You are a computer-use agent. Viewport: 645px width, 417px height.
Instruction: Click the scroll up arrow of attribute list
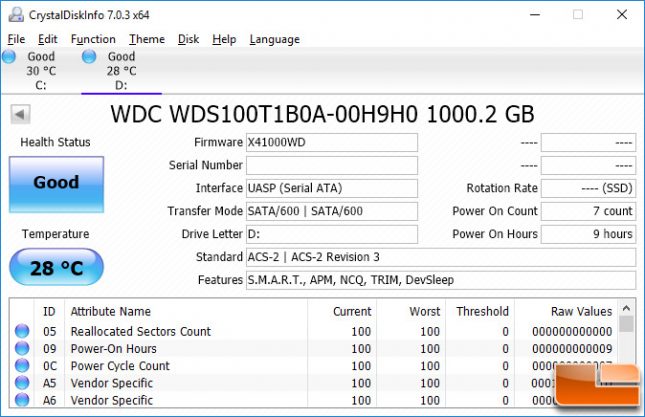click(x=626, y=308)
